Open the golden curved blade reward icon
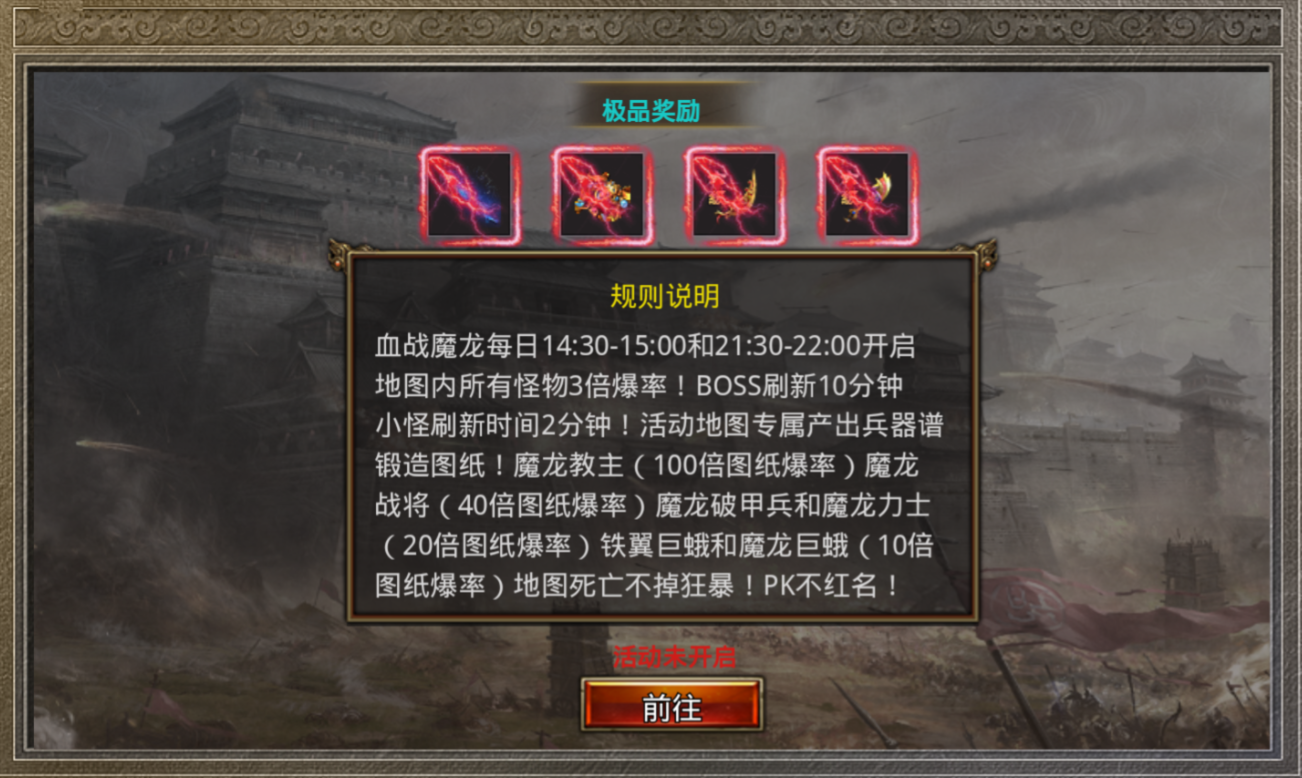The width and height of the screenshot is (1302, 778). tap(734, 195)
